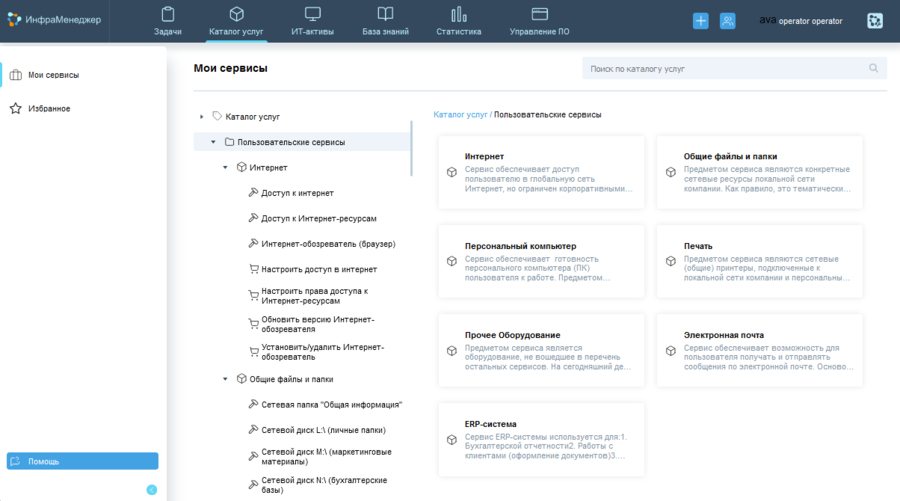900x501 pixels.
Task: Click cart icon beside Настроить доступ в интернет
Action: [253, 269]
